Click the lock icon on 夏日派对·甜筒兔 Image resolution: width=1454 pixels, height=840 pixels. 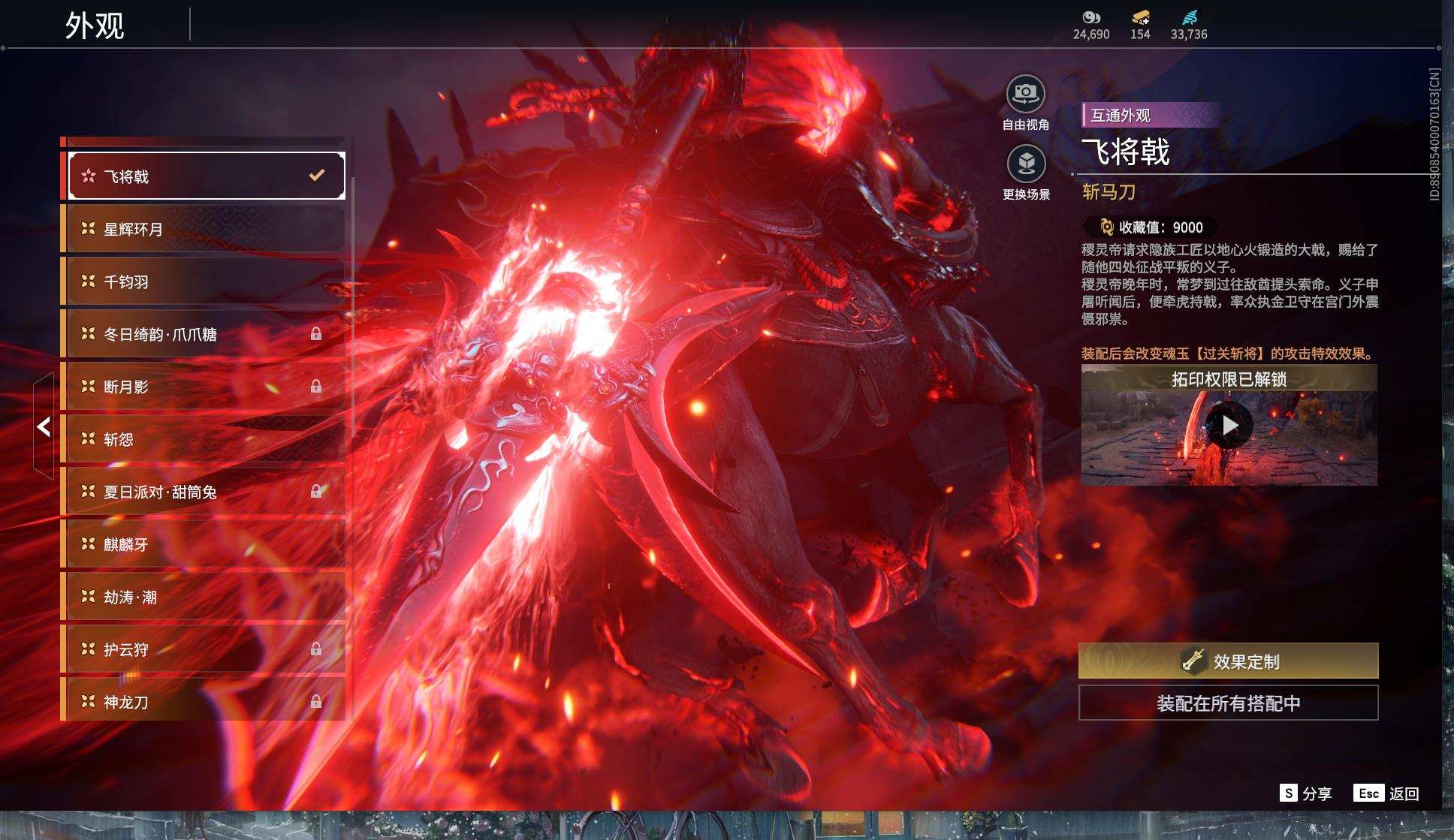pyautogui.click(x=316, y=492)
